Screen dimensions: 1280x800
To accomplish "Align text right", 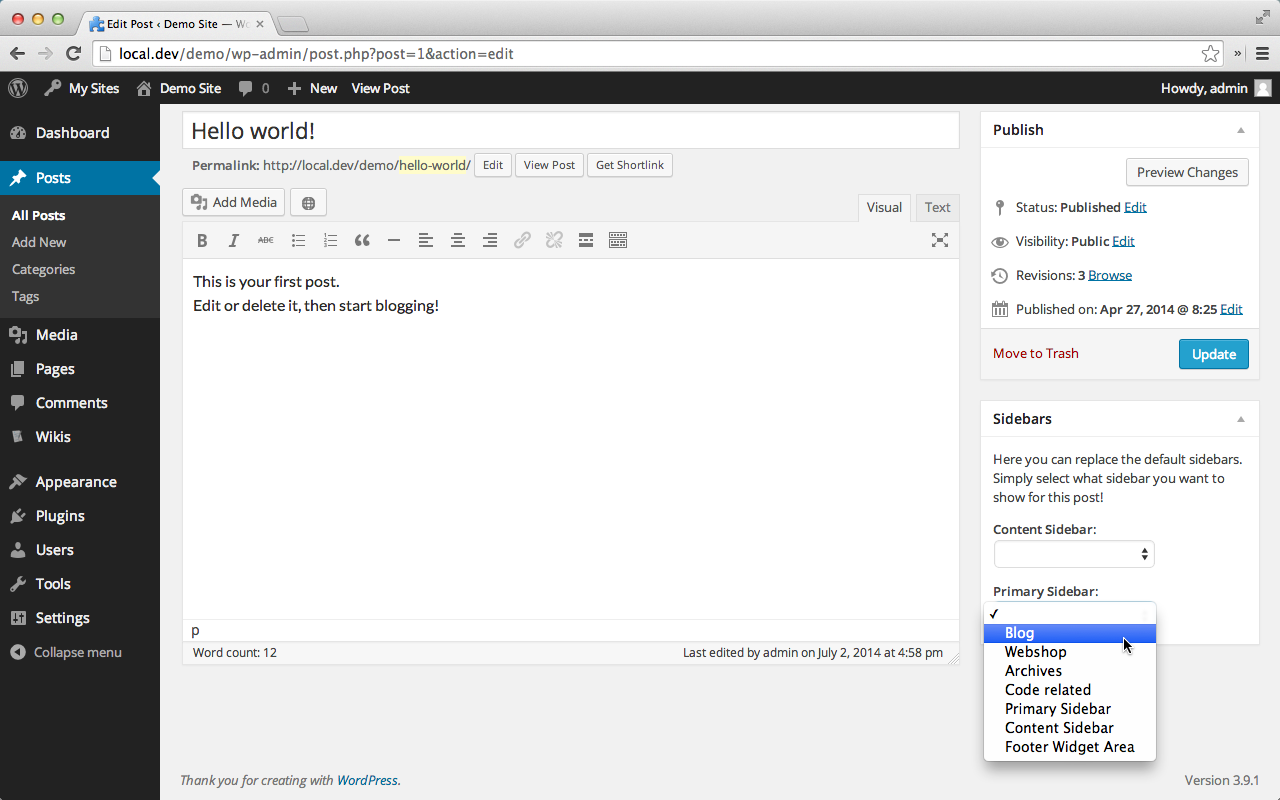I will pos(490,240).
